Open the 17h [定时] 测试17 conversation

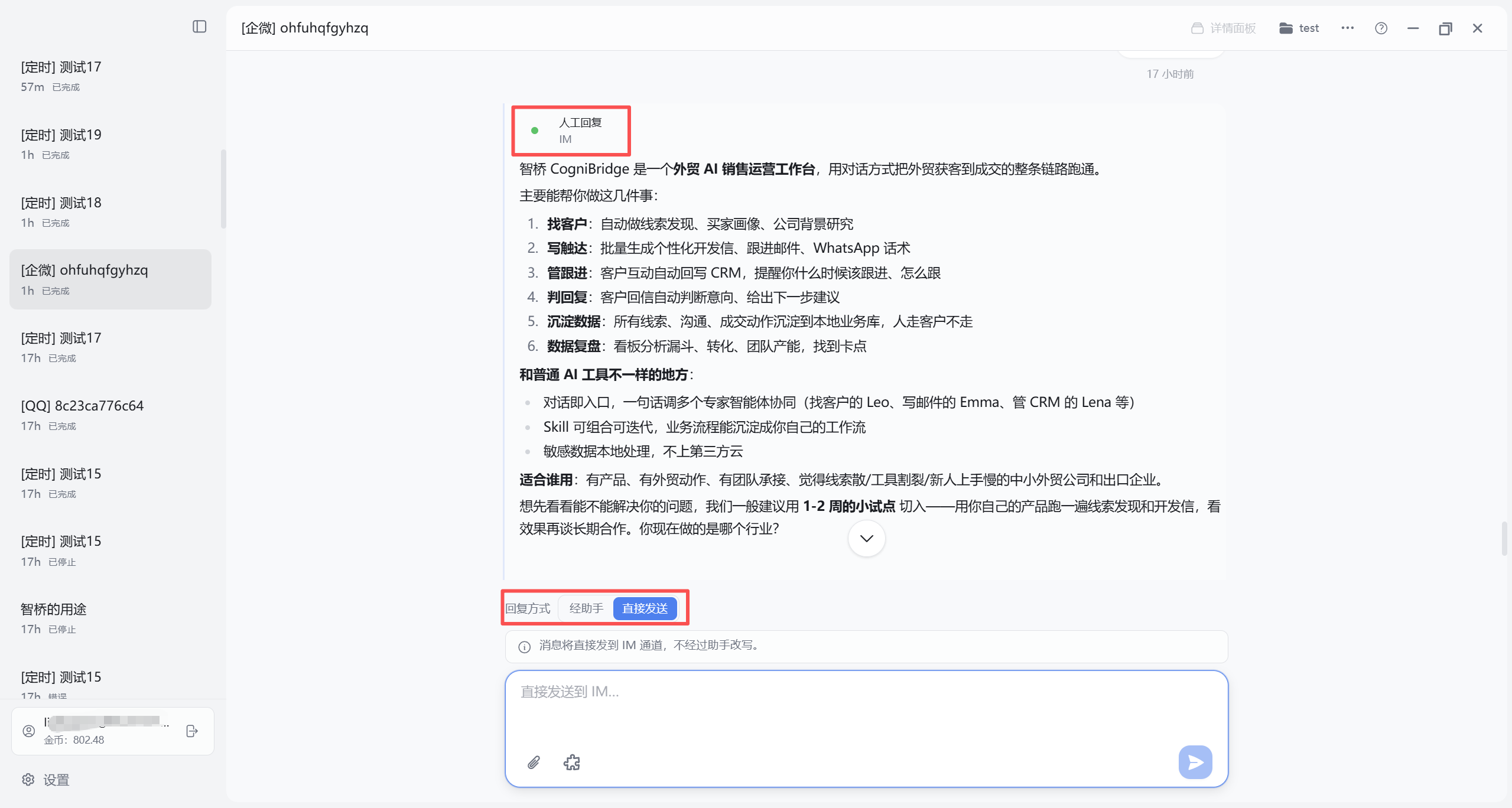pyautogui.click(x=110, y=347)
